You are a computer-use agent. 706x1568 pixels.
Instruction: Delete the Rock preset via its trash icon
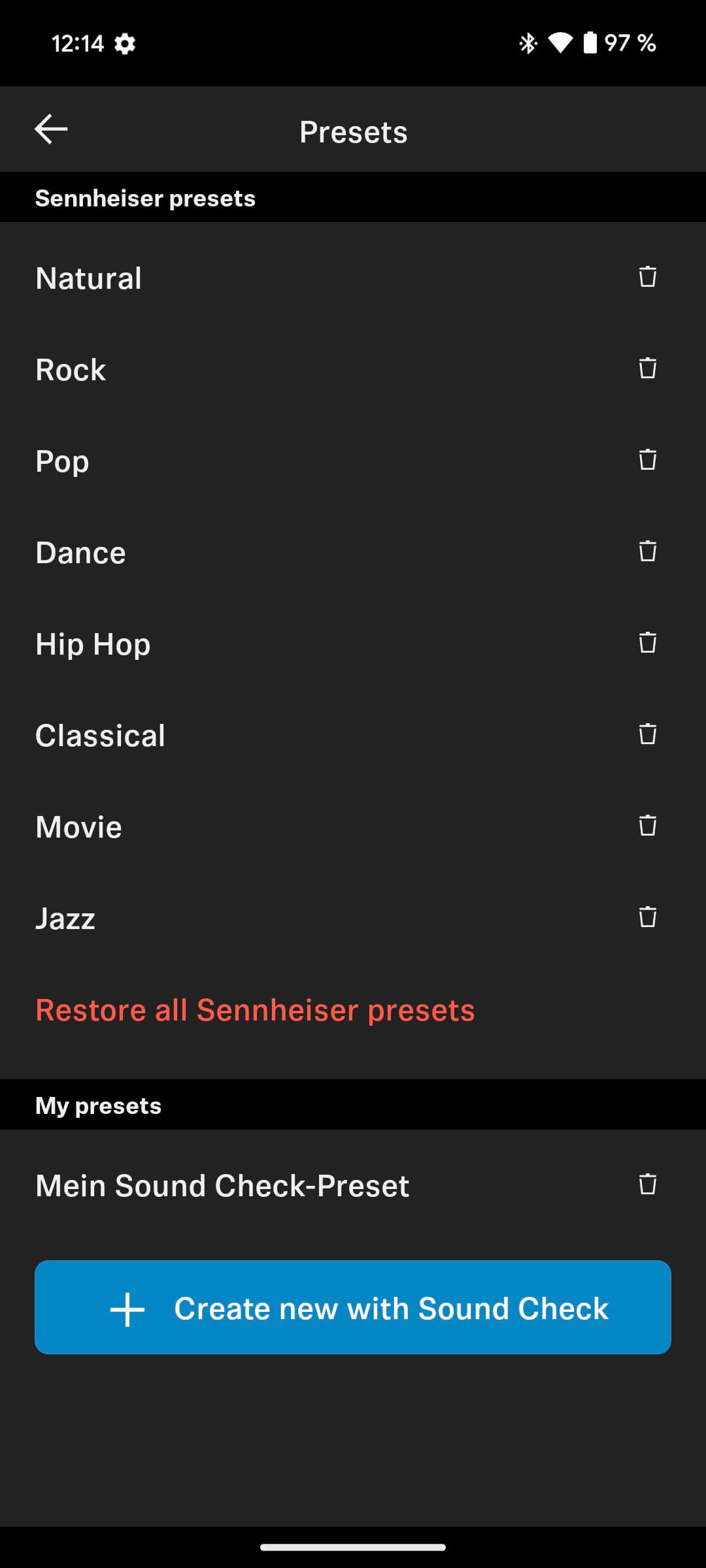click(x=647, y=368)
